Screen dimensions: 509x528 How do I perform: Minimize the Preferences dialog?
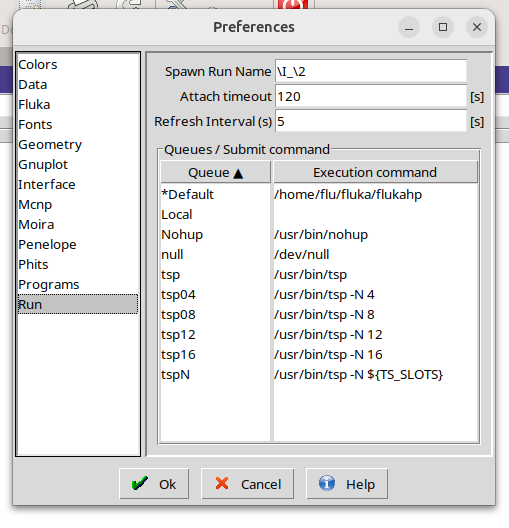coord(409,27)
